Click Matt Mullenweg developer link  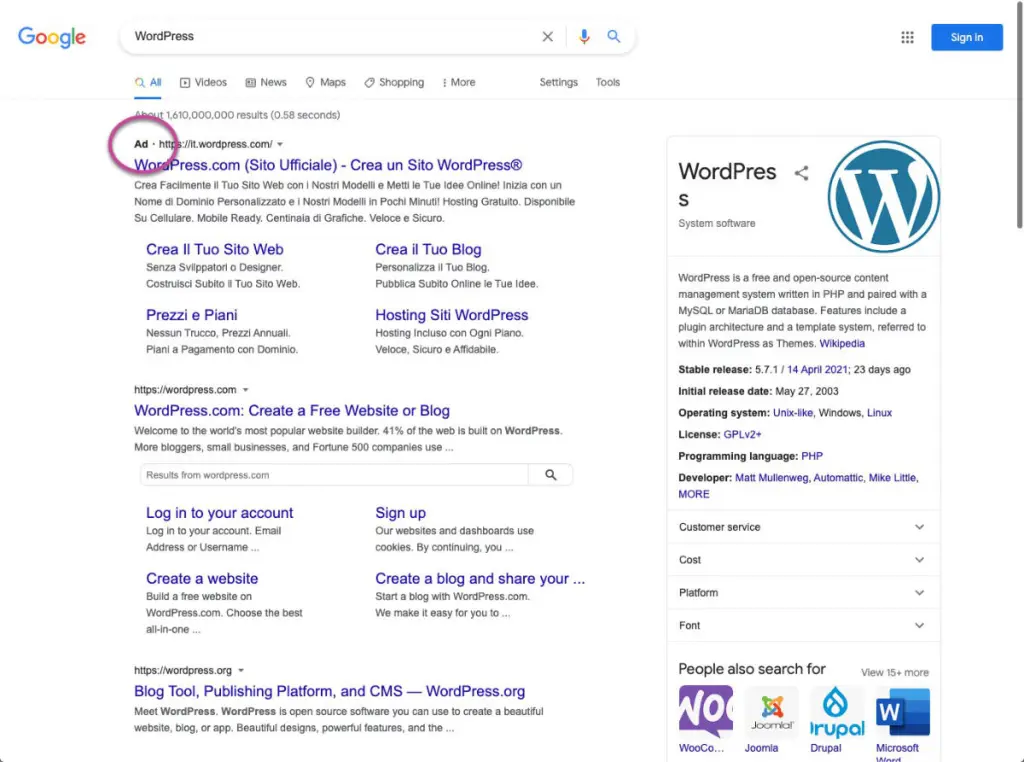(772, 478)
